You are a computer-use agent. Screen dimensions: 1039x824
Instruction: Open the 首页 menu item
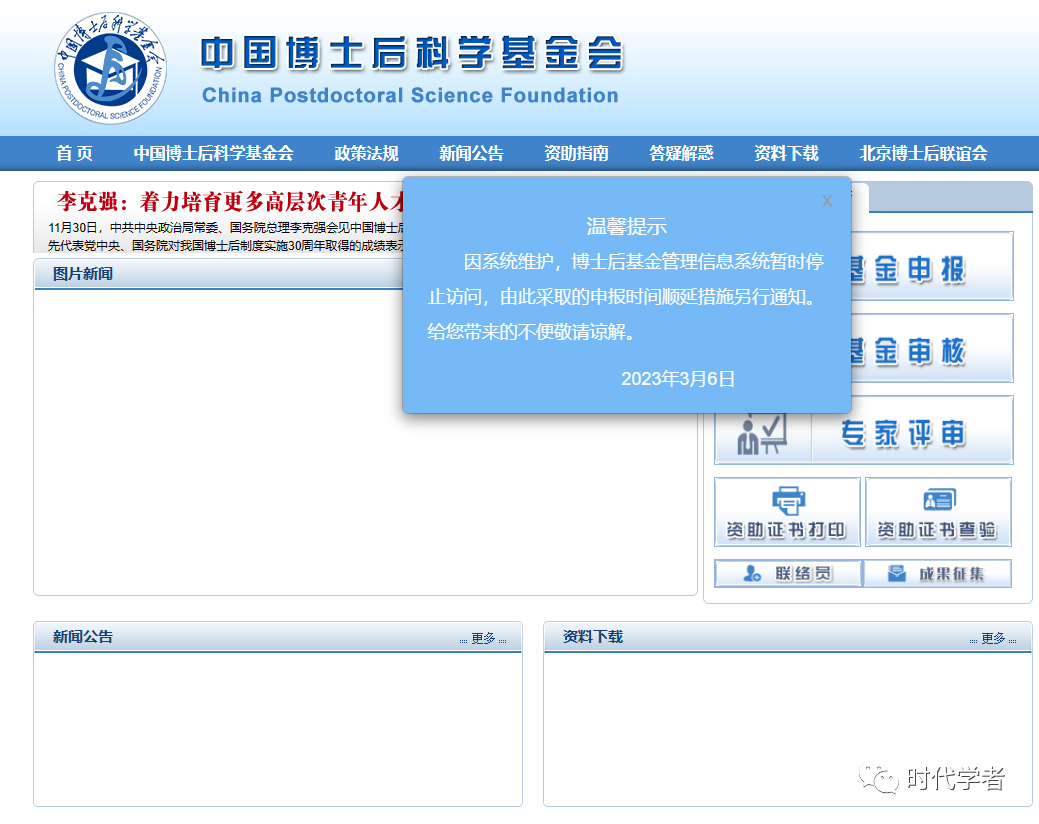click(x=74, y=154)
